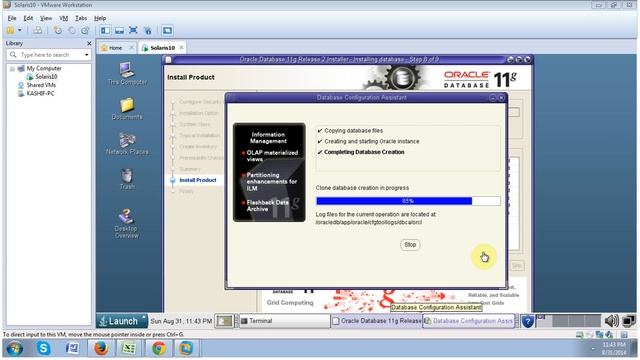Open the VM menu
Viewport: 640px width, 360px height.
click(64, 18)
